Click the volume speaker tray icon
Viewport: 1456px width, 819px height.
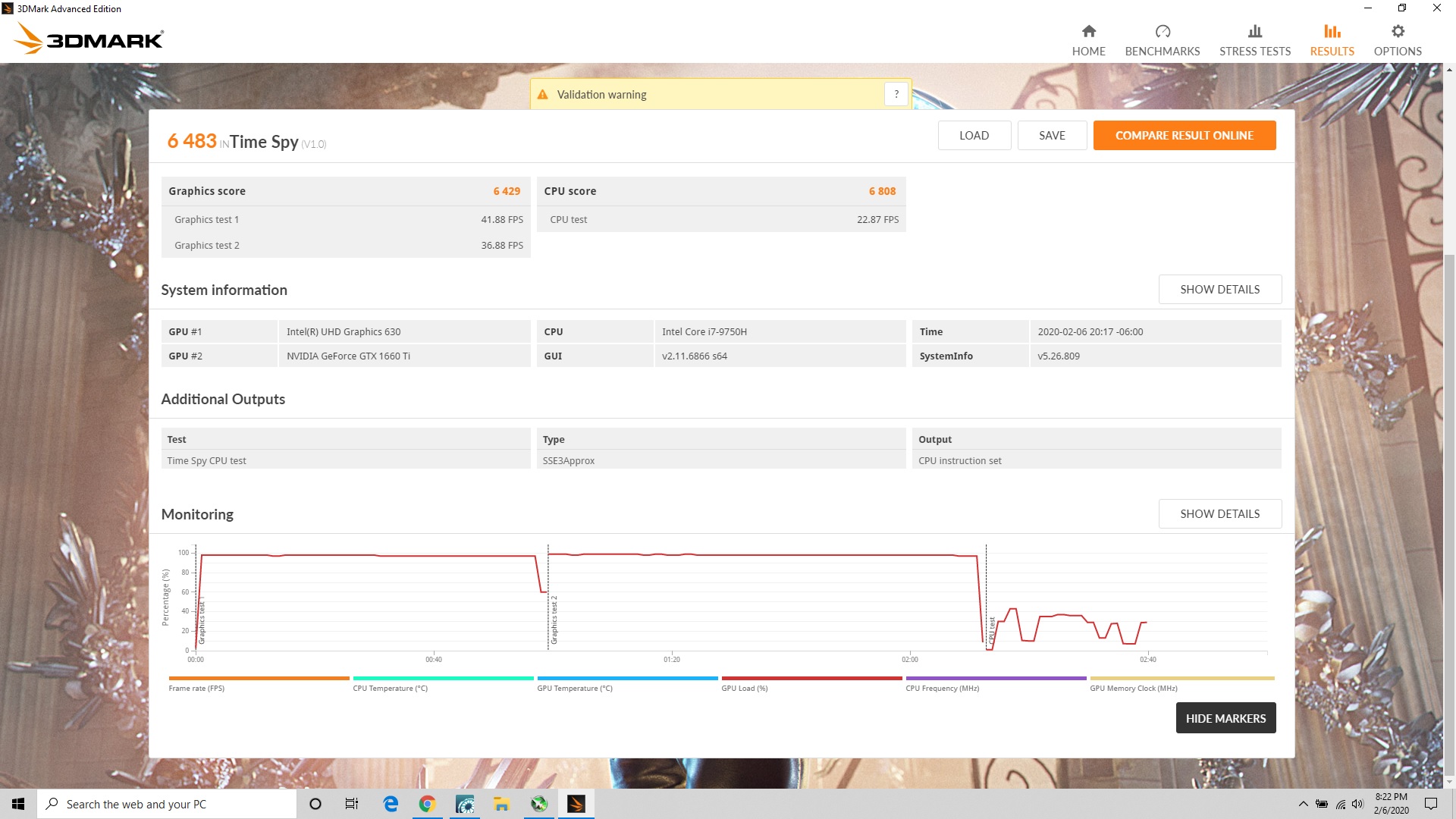1357,804
